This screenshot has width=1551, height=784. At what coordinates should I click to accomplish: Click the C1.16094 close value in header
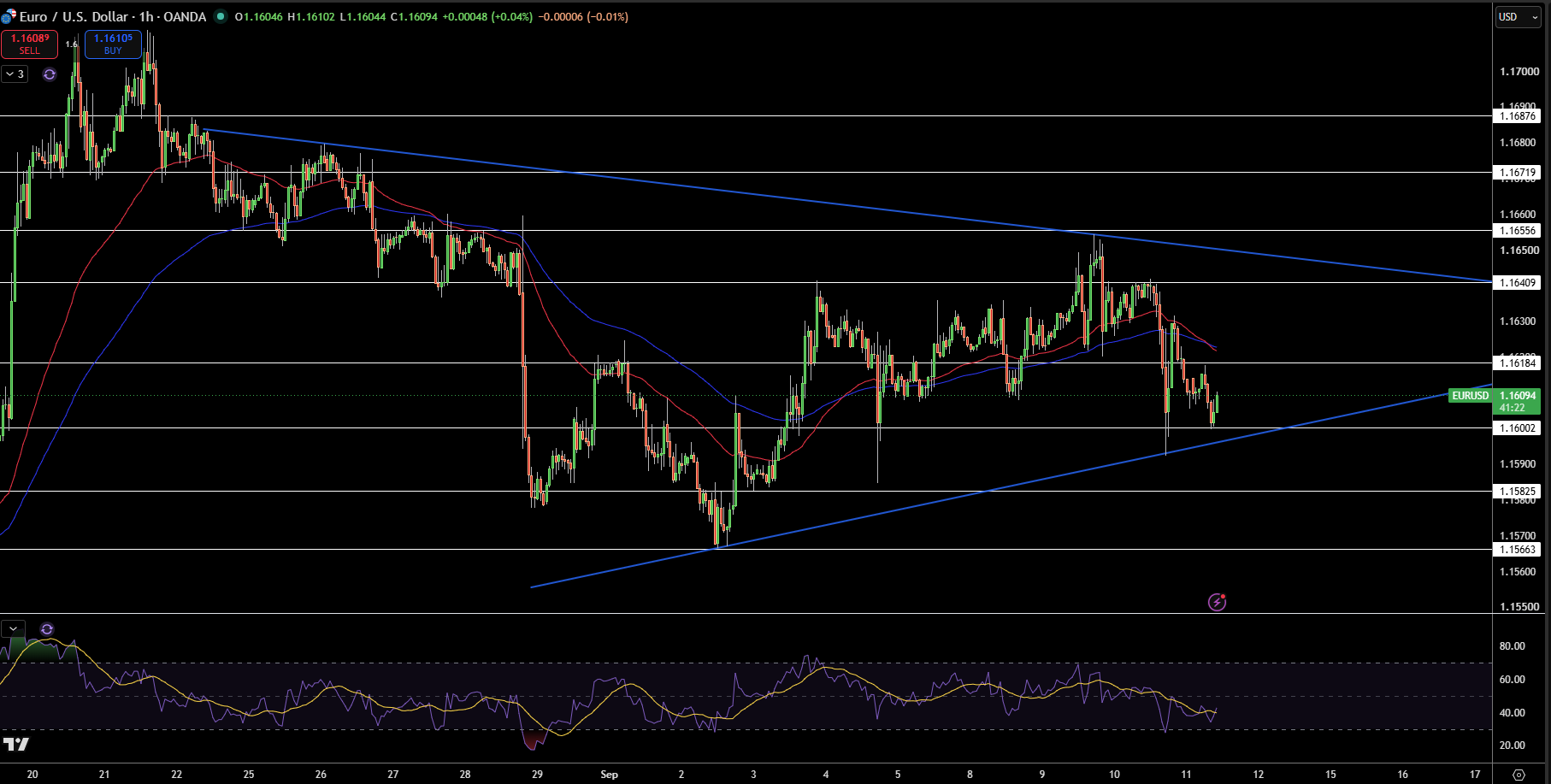click(x=414, y=17)
